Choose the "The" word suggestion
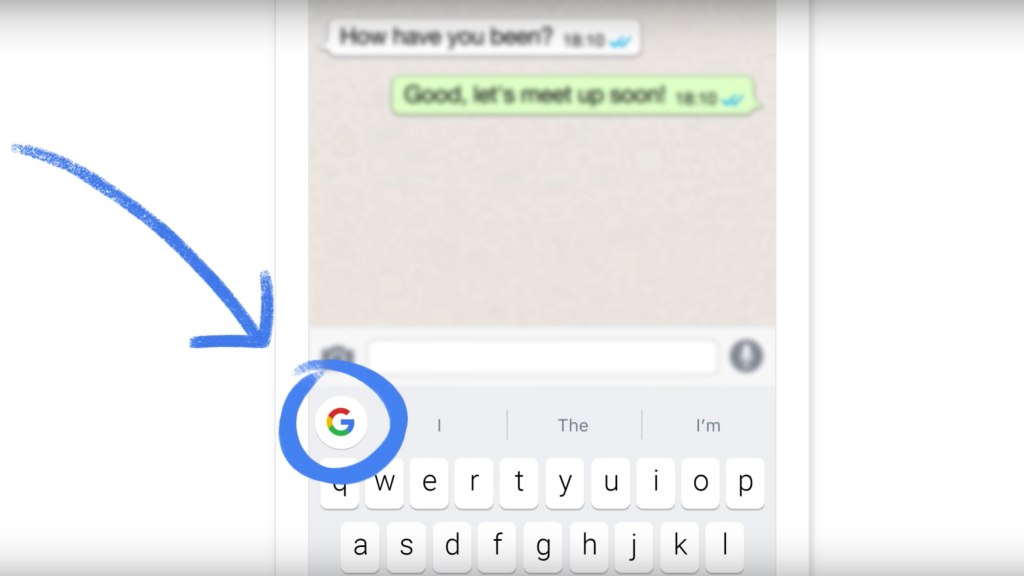 (573, 425)
